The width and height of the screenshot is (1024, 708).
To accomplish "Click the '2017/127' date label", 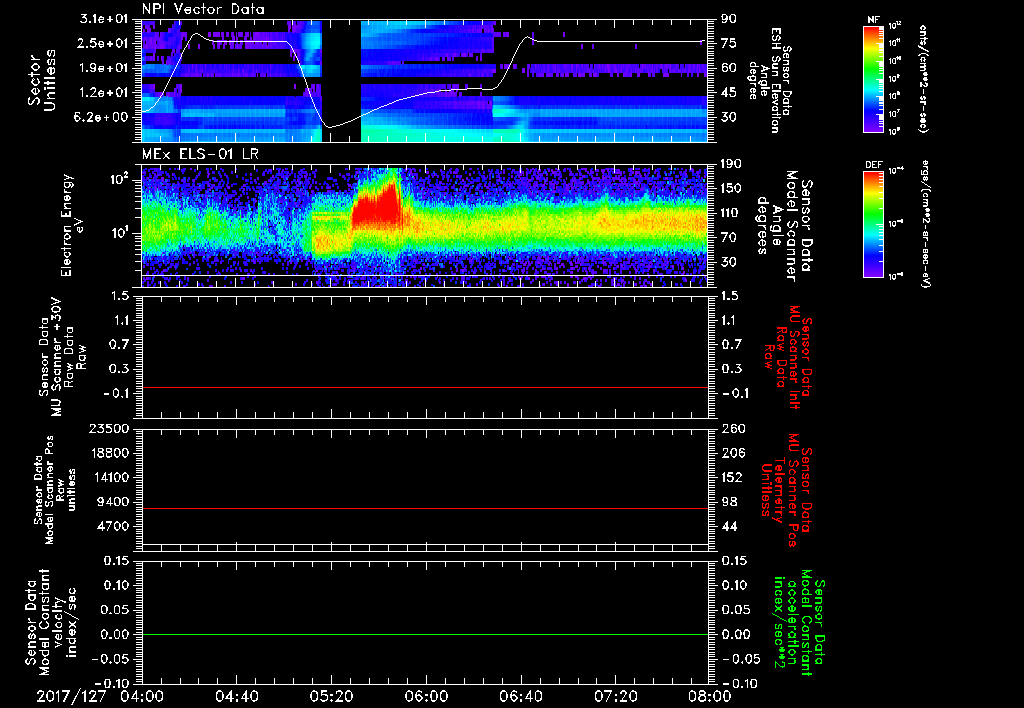I will click(71, 696).
